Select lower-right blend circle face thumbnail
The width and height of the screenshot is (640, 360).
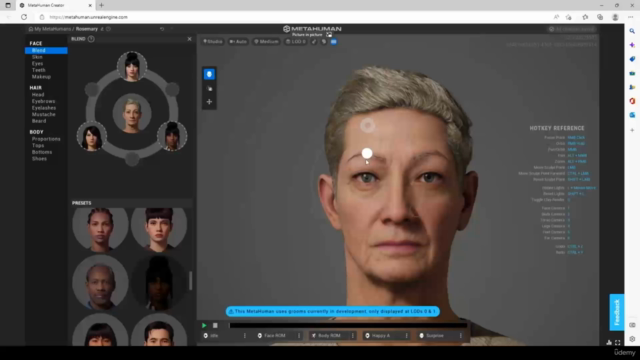[x=172, y=136]
